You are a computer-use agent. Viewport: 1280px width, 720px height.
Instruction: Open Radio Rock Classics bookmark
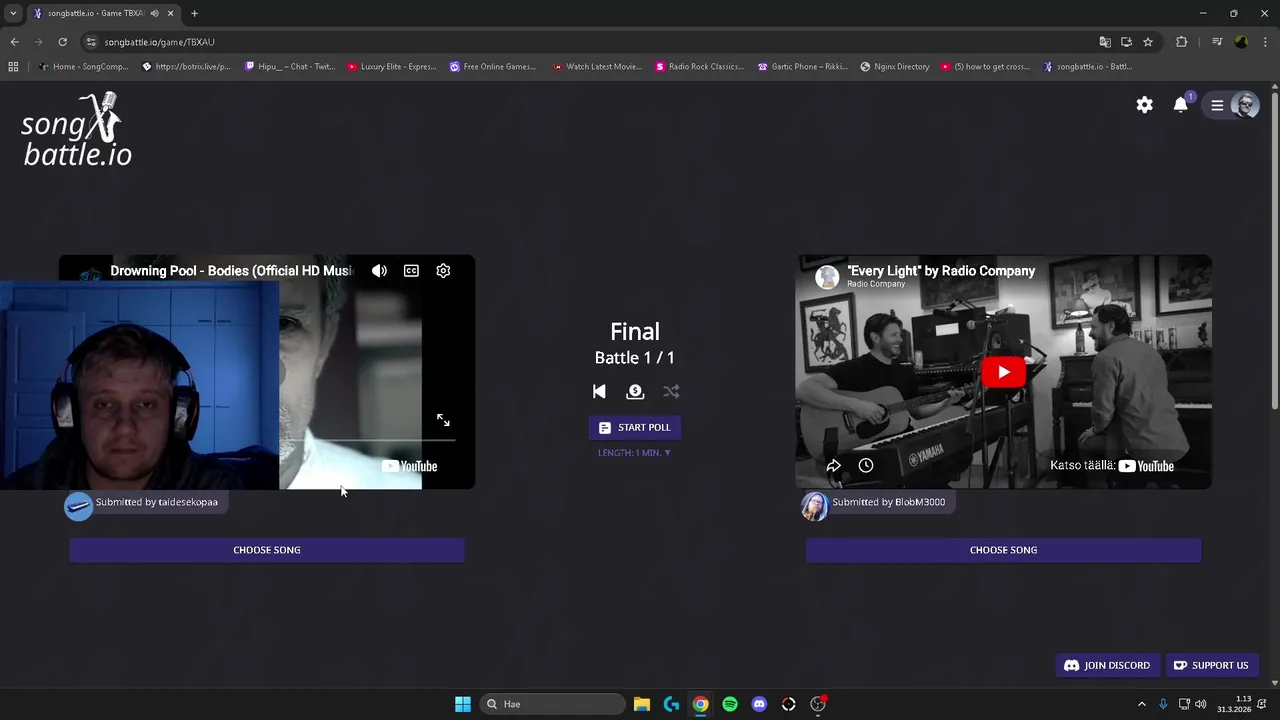click(700, 67)
